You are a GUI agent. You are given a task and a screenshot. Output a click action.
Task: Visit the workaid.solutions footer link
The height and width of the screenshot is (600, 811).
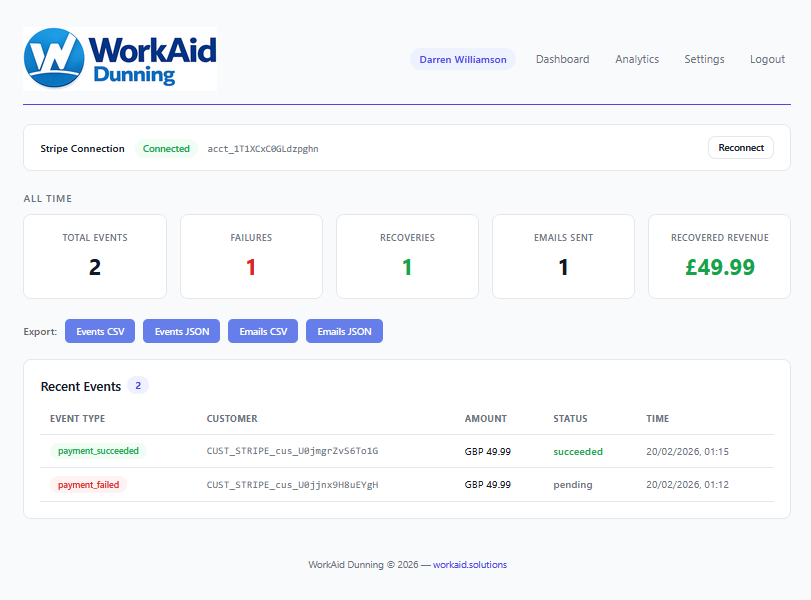click(x=468, y=564)
